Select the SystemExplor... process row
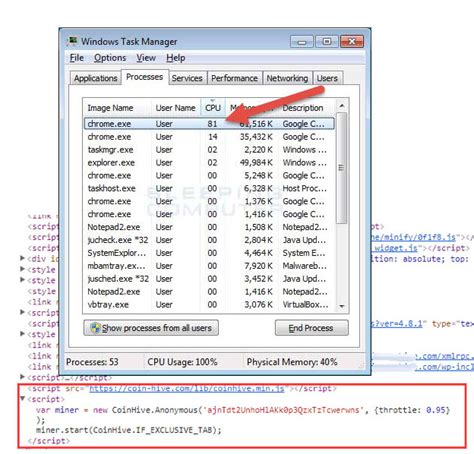 209,253
